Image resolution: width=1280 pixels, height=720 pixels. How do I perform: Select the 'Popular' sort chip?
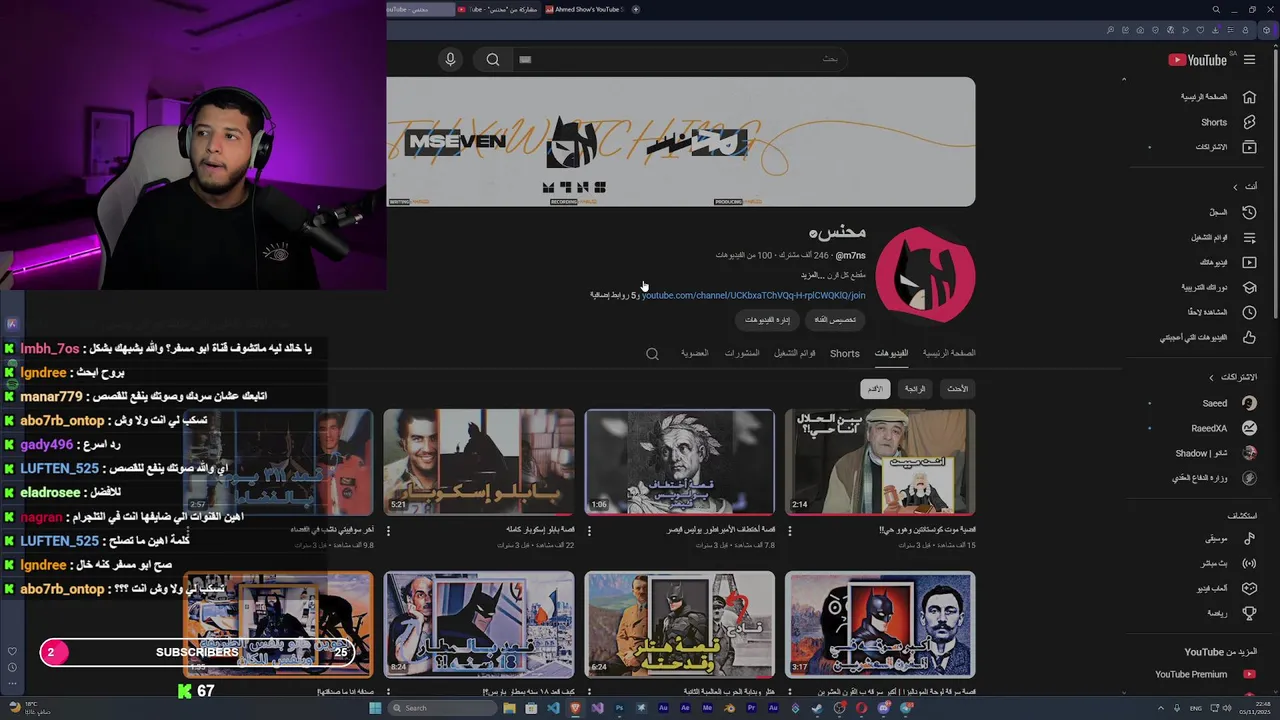coord(915,389)
